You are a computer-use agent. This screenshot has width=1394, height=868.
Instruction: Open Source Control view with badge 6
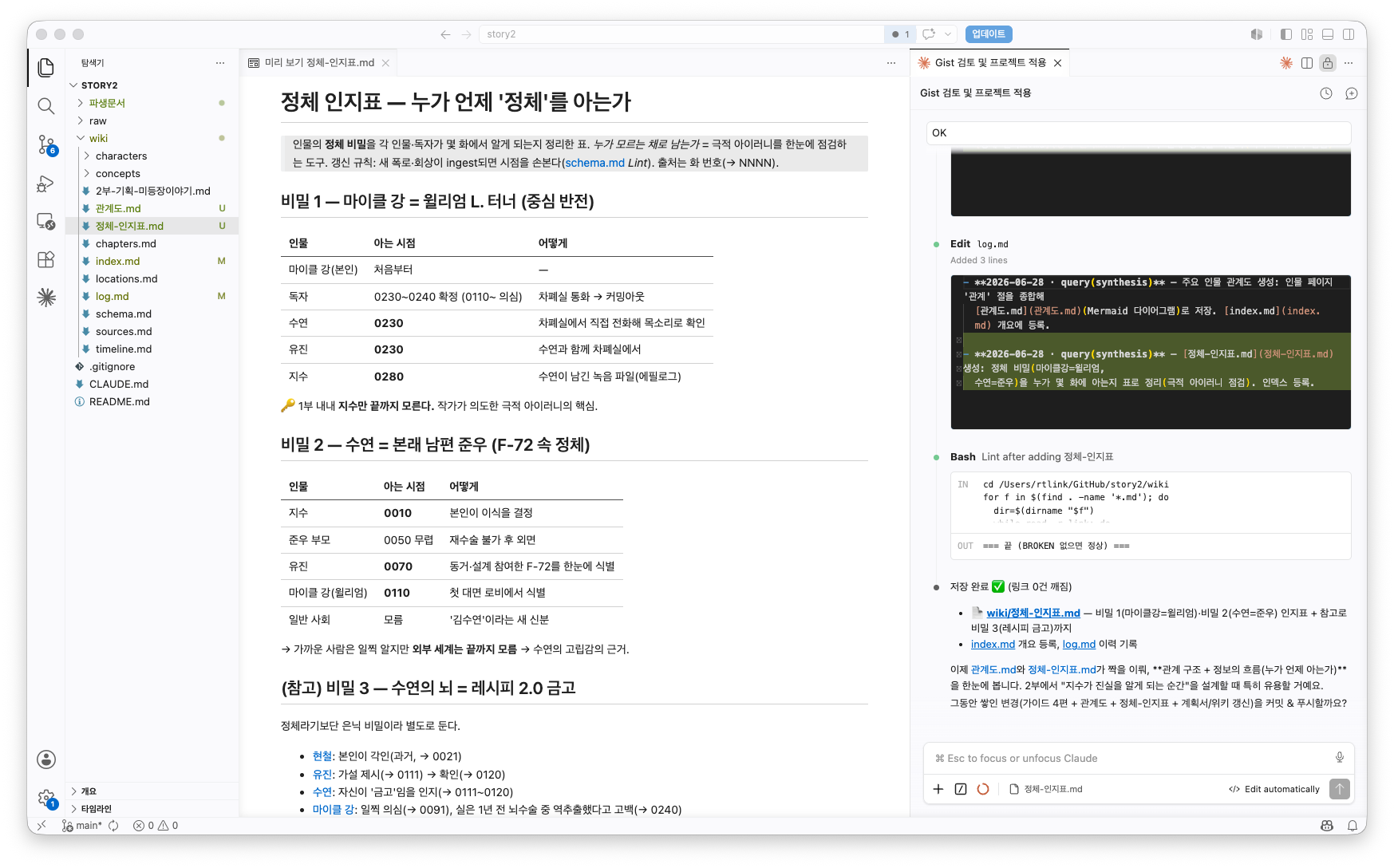[x=46, y=144]
